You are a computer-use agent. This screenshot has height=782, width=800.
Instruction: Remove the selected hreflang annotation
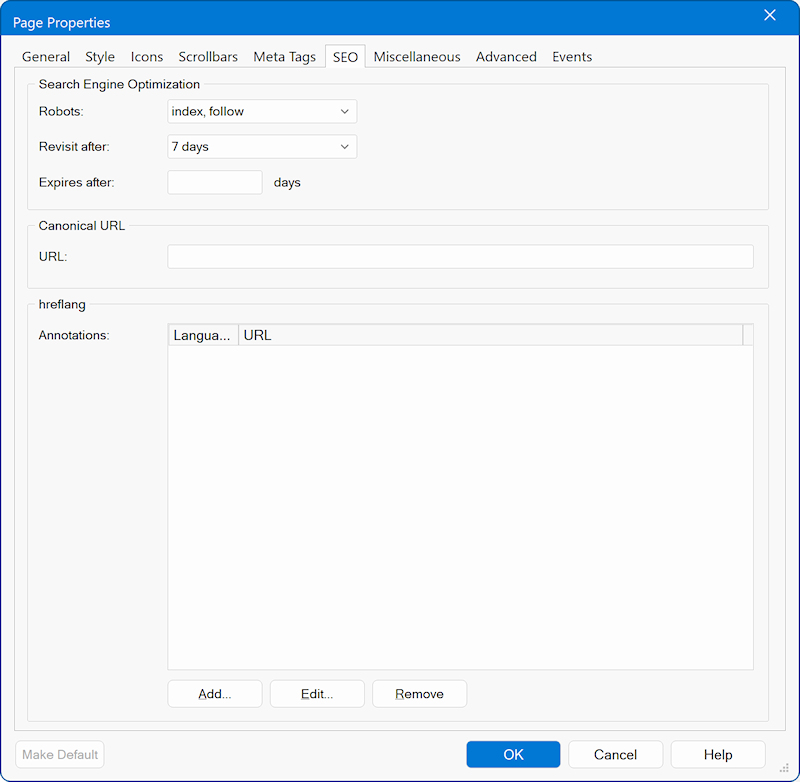coord(419,694)
